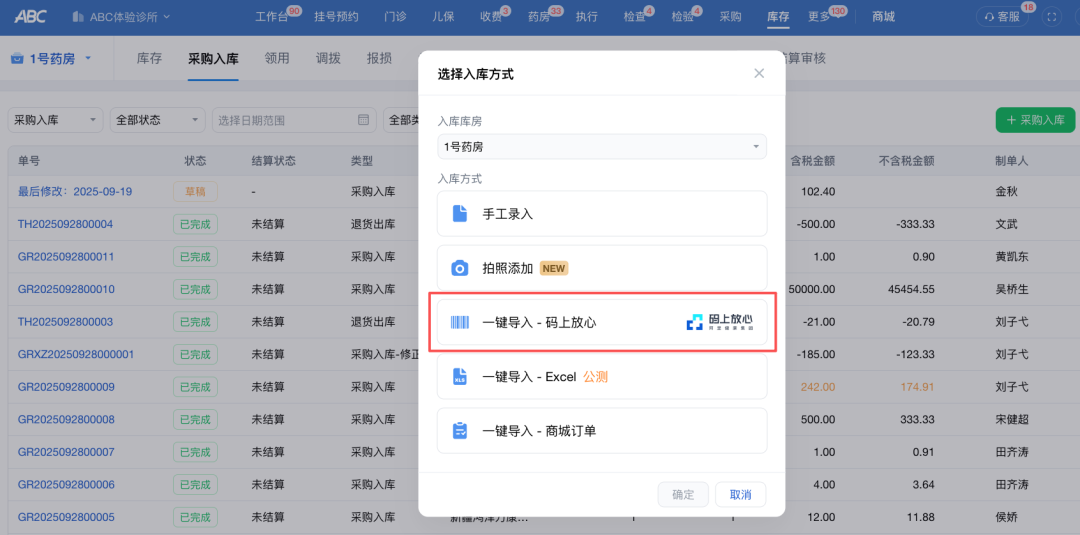Open order GR2025092800009
The width and height of the screenshot is (1080, 535).
66,387
